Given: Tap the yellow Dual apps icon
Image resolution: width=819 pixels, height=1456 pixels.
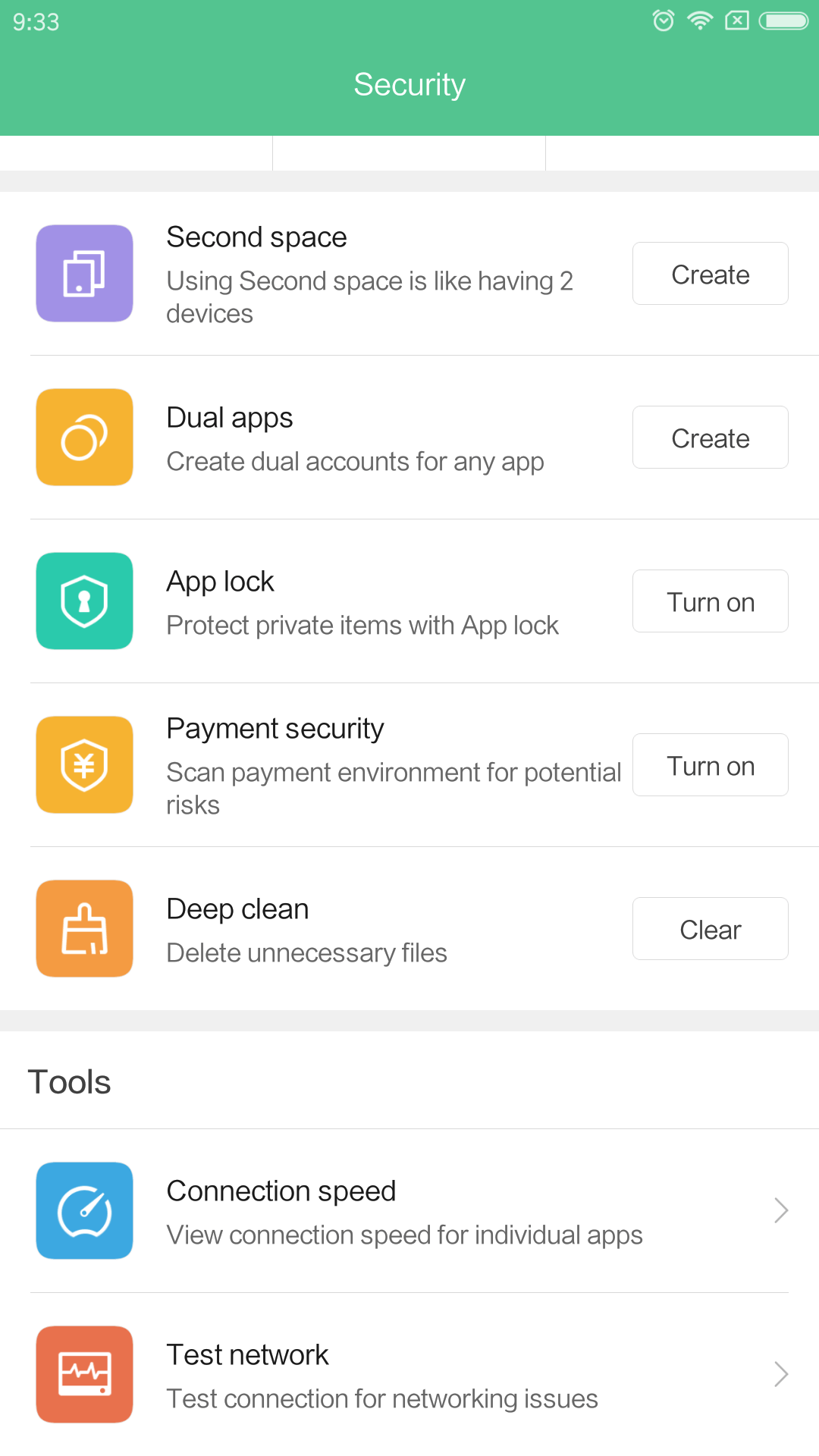Looking at the screenshot, I should [x=84, y=437].
